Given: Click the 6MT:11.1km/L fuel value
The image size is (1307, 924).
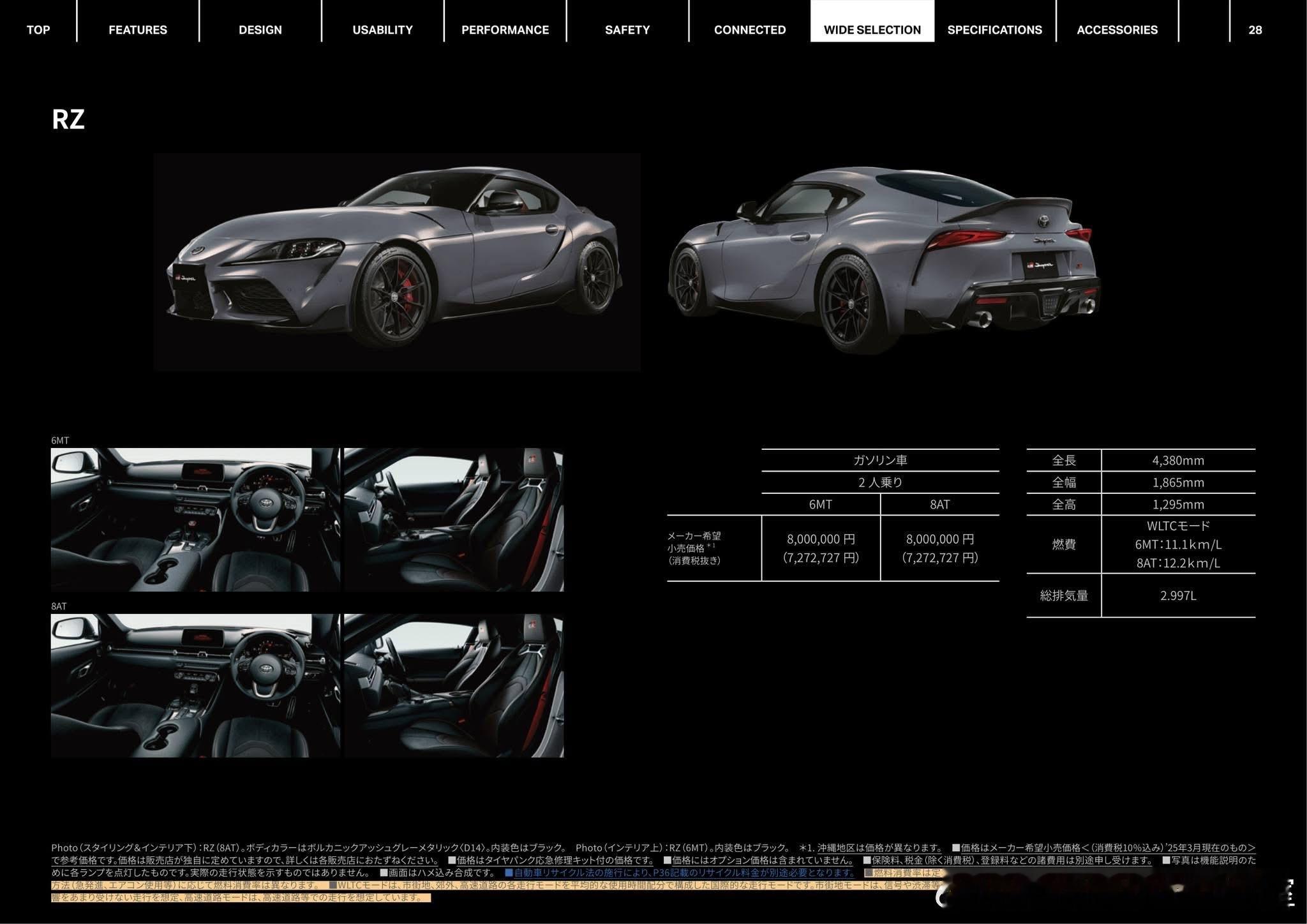Looking at the screenshot, I should tap(1178, 544).
